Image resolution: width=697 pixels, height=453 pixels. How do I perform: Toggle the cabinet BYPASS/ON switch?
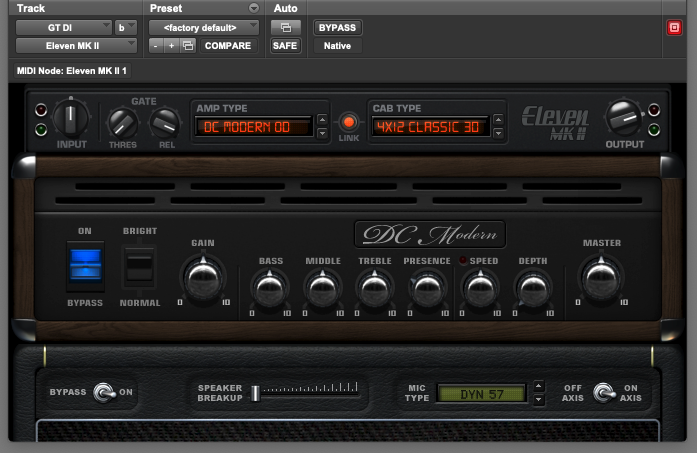tap(104, 392)
